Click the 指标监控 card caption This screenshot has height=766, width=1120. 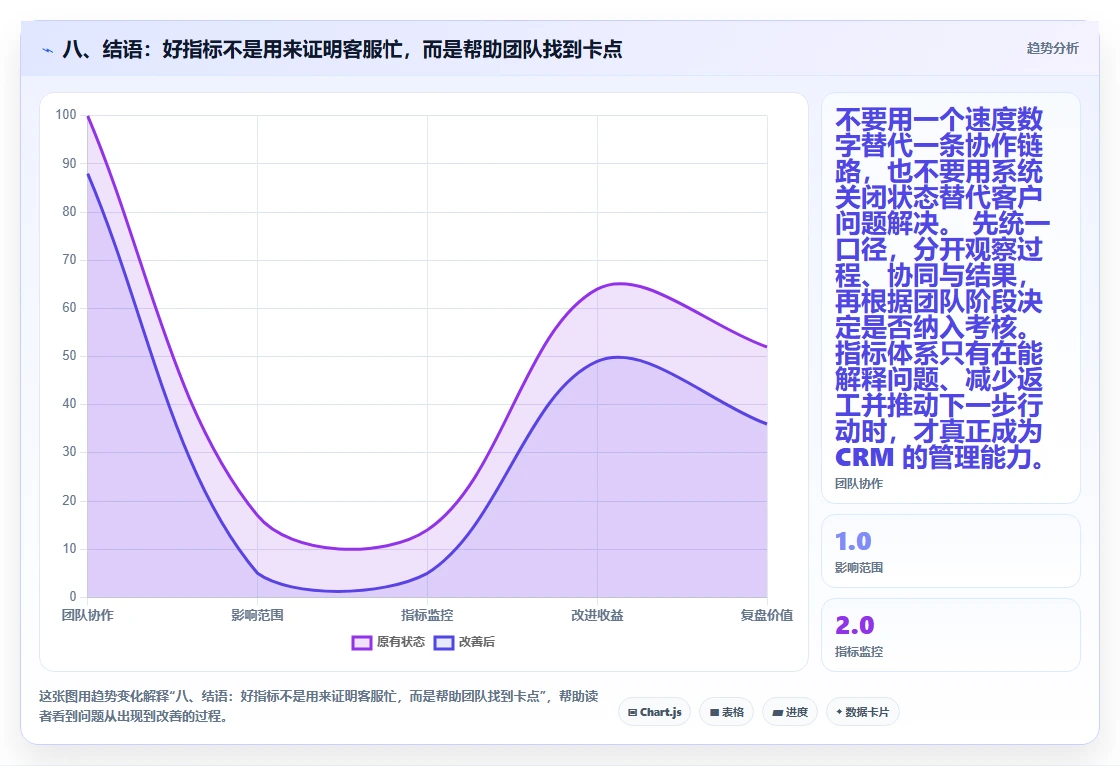(859, 652)
